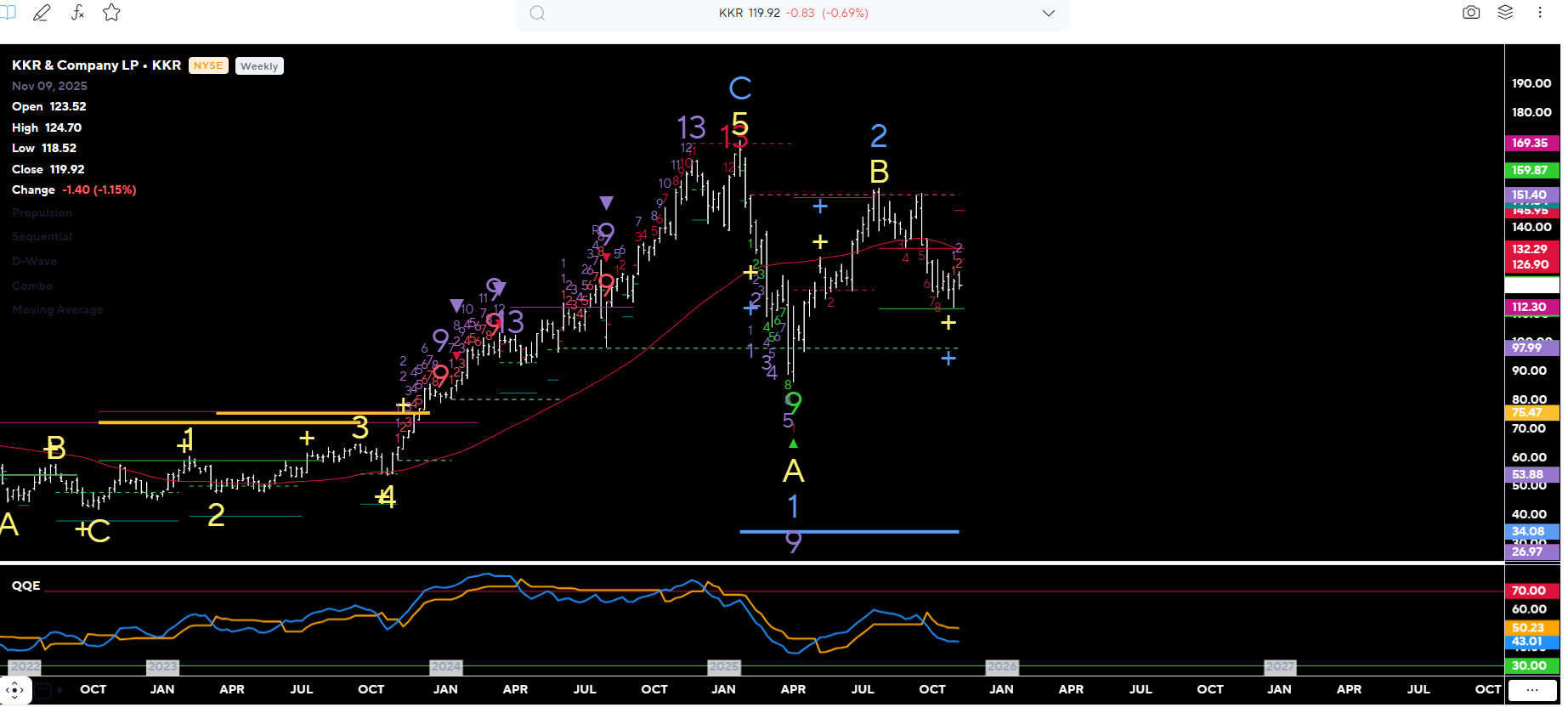This screenshot has height=713, width=1568.
Task: Click the search magnifier icon
Action: [x=537, y=14]
